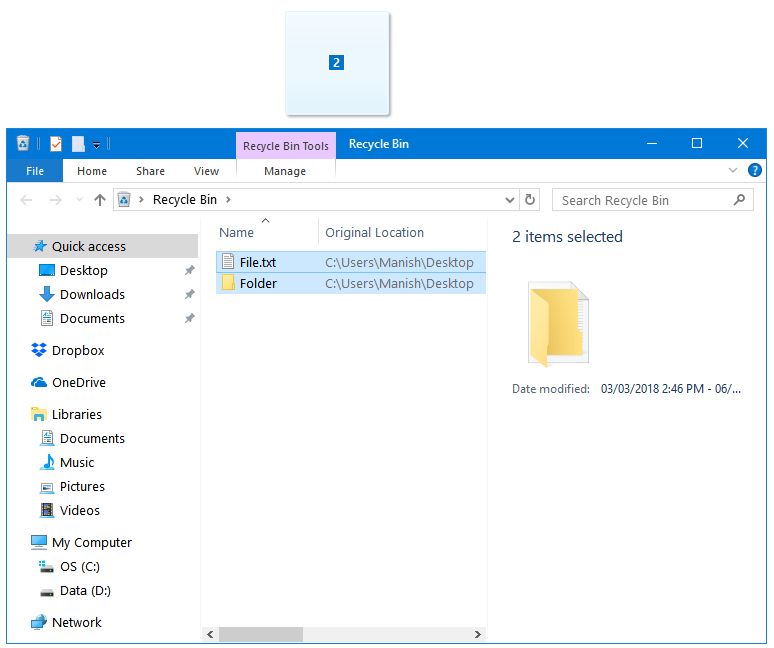Click the File.txt original location cell
Image resolution: width=774 pixels, height=648 pixels.
coord(399,262)
